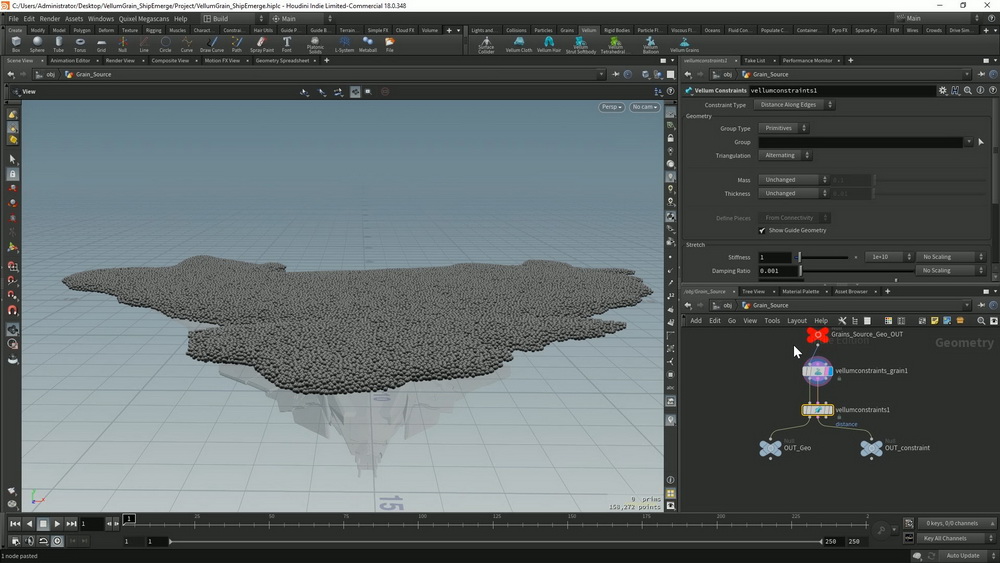
Task: Click the Stiffness value input field
Action: (x=775, y=257)
